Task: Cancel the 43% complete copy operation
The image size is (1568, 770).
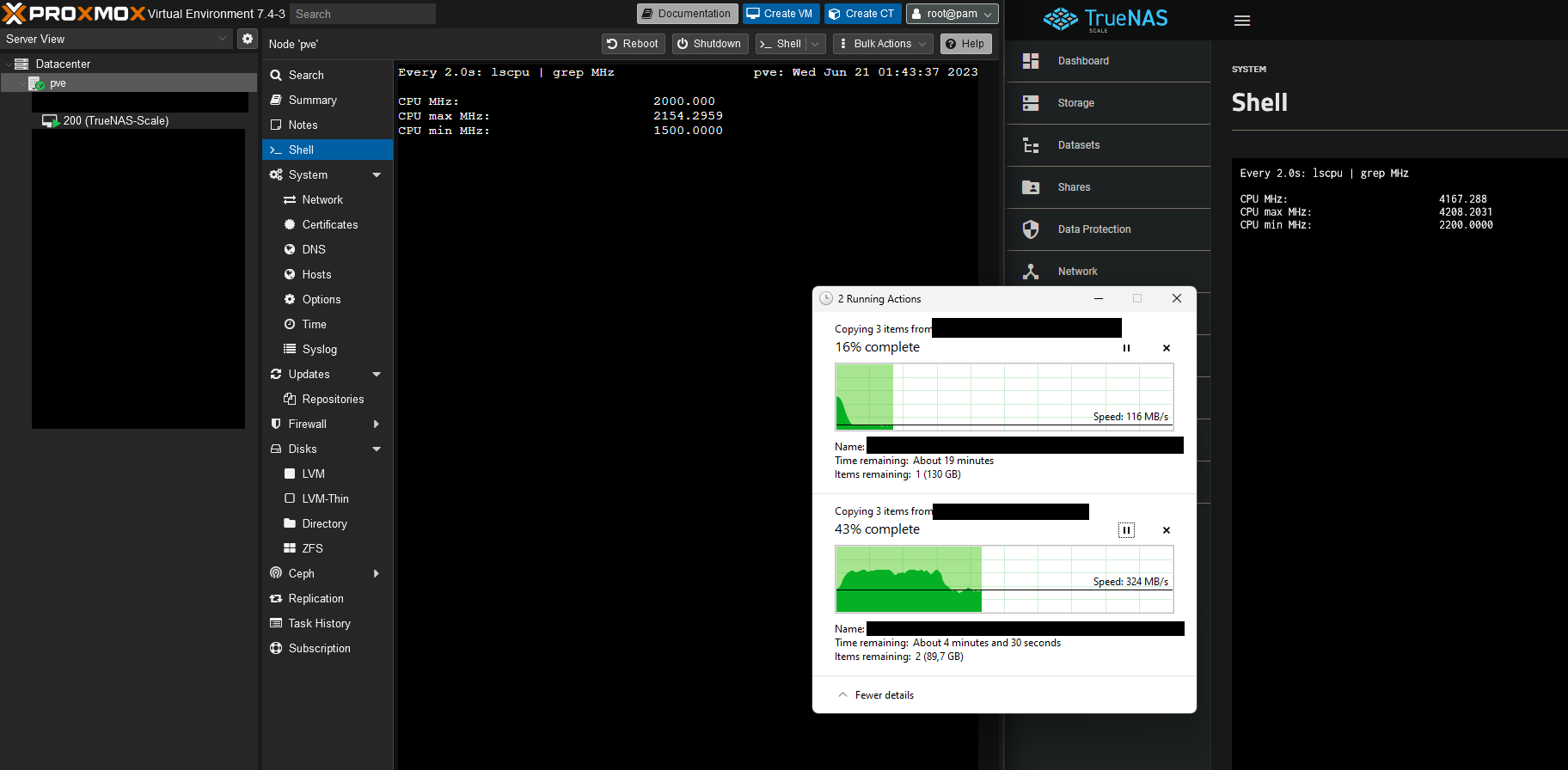Action: point(1167,530)
